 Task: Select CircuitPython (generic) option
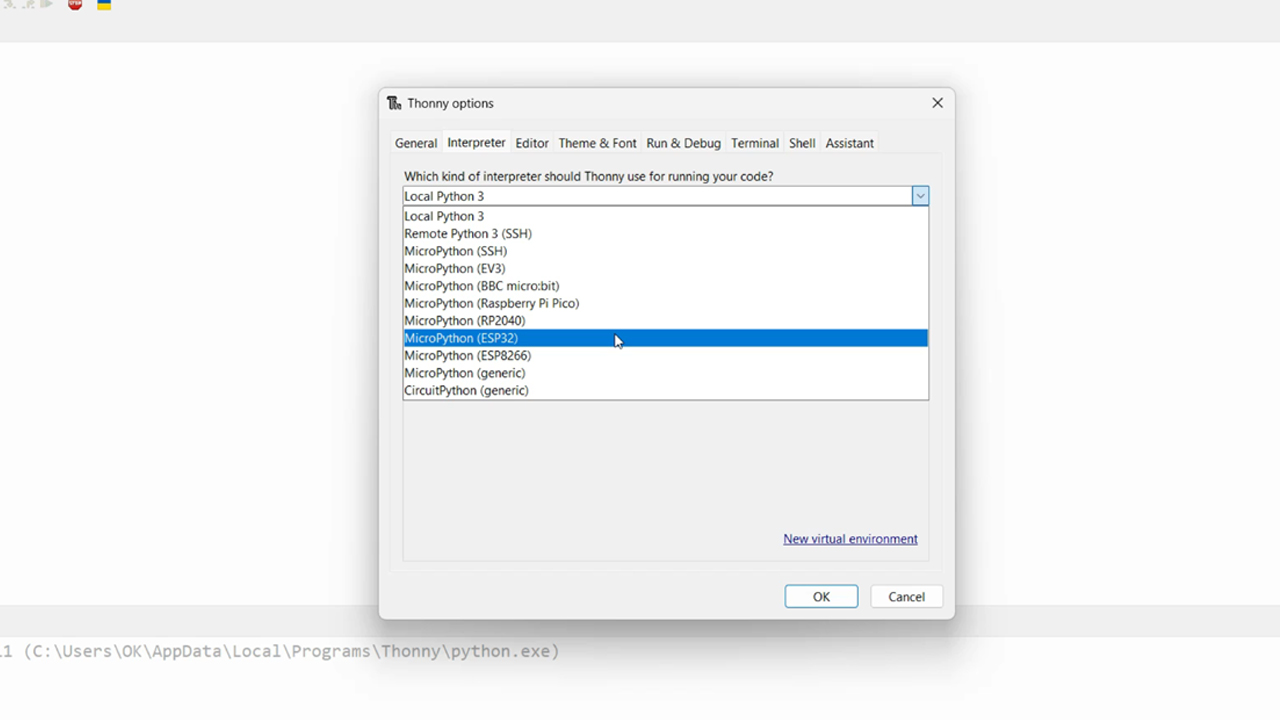coord(665,391)
